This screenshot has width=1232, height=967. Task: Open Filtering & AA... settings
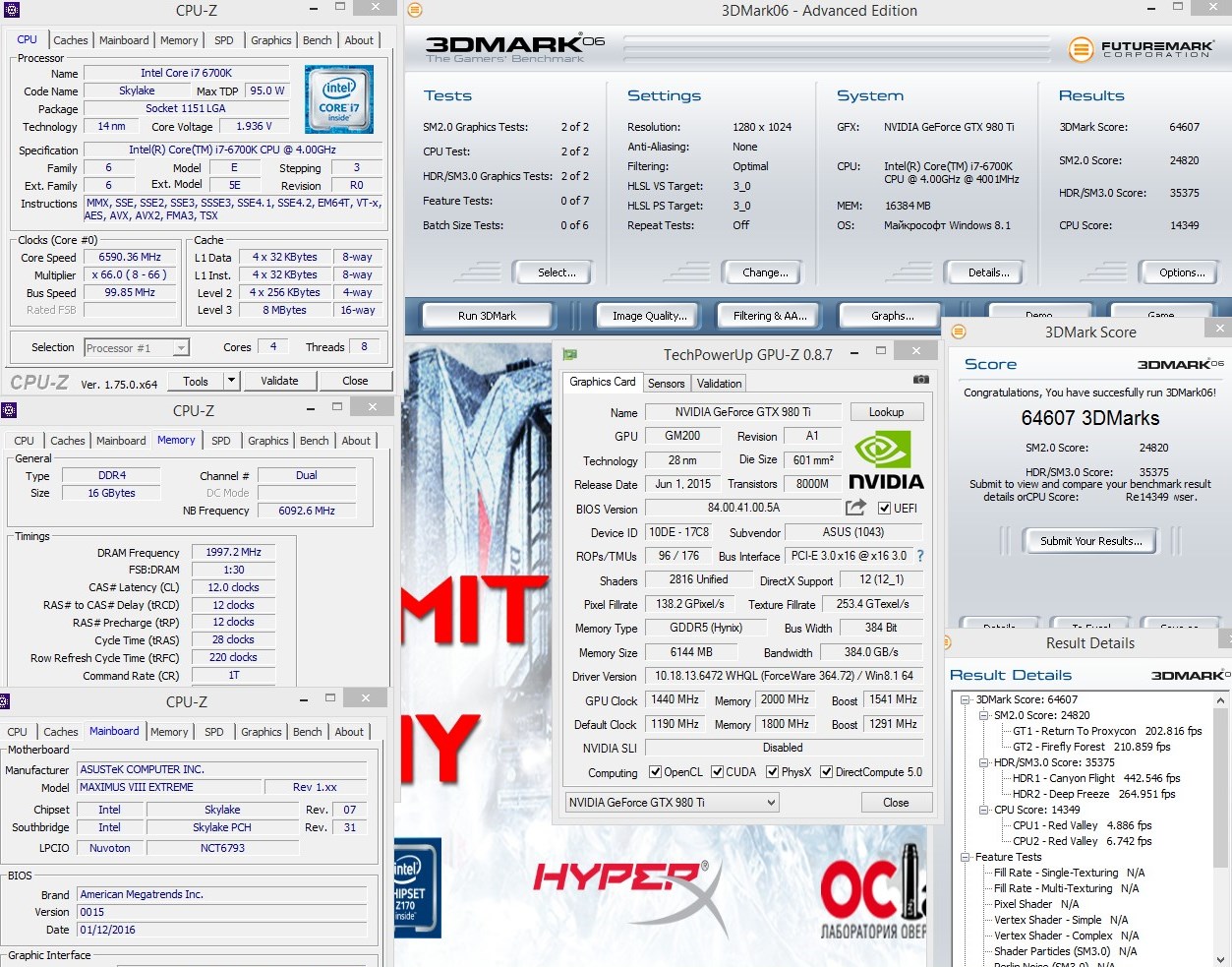(770, 316)
